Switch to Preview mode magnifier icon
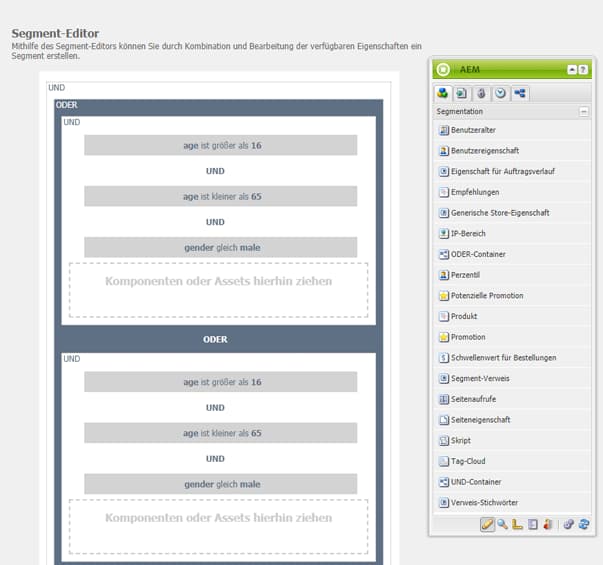Screen dimensions: 603x565 [502, 525]
